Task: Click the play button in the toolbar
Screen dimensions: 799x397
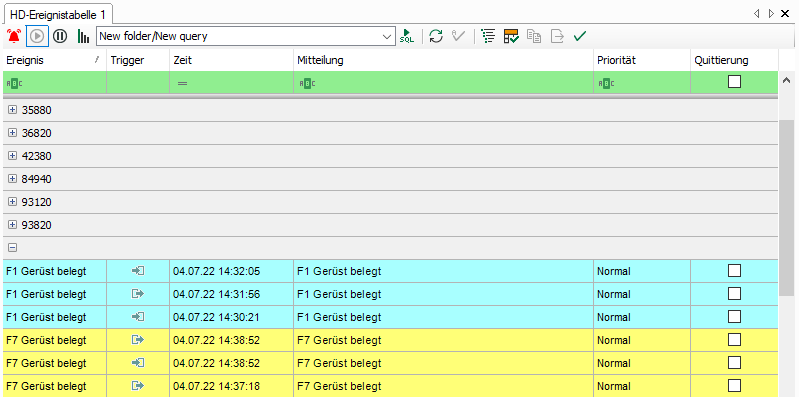Action: click(37, 36)
